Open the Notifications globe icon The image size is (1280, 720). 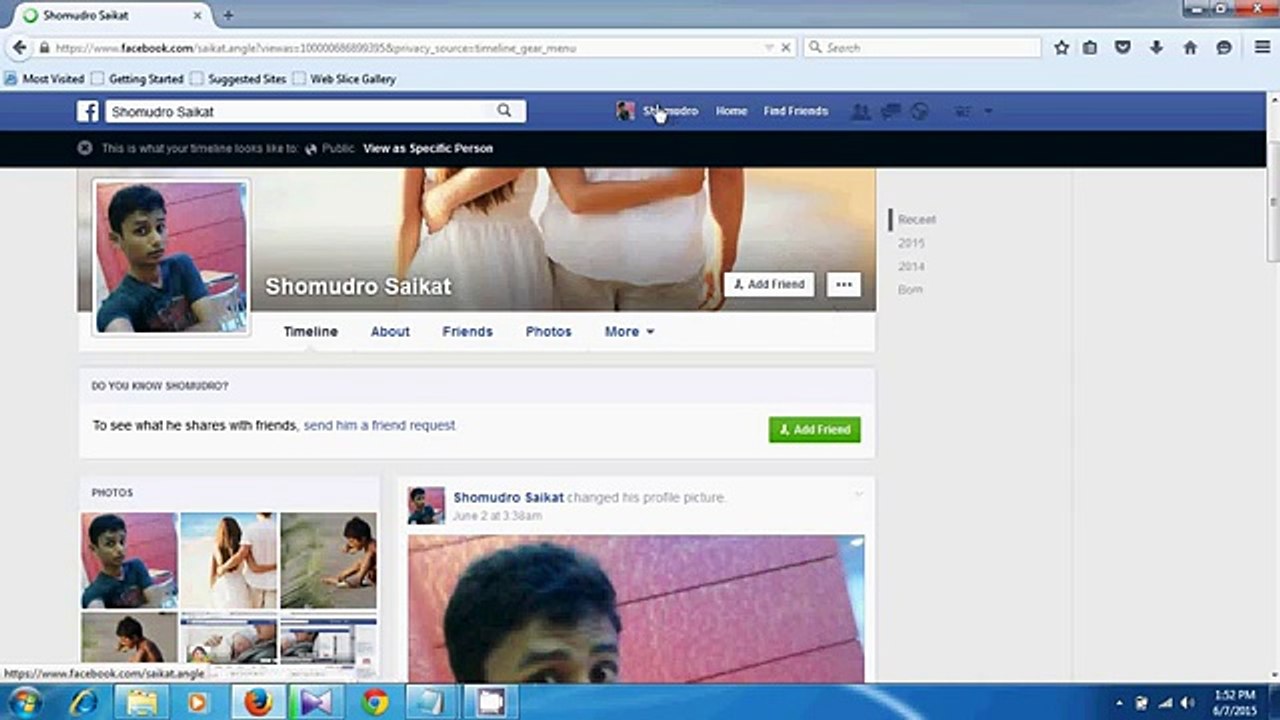click(919, 111)
